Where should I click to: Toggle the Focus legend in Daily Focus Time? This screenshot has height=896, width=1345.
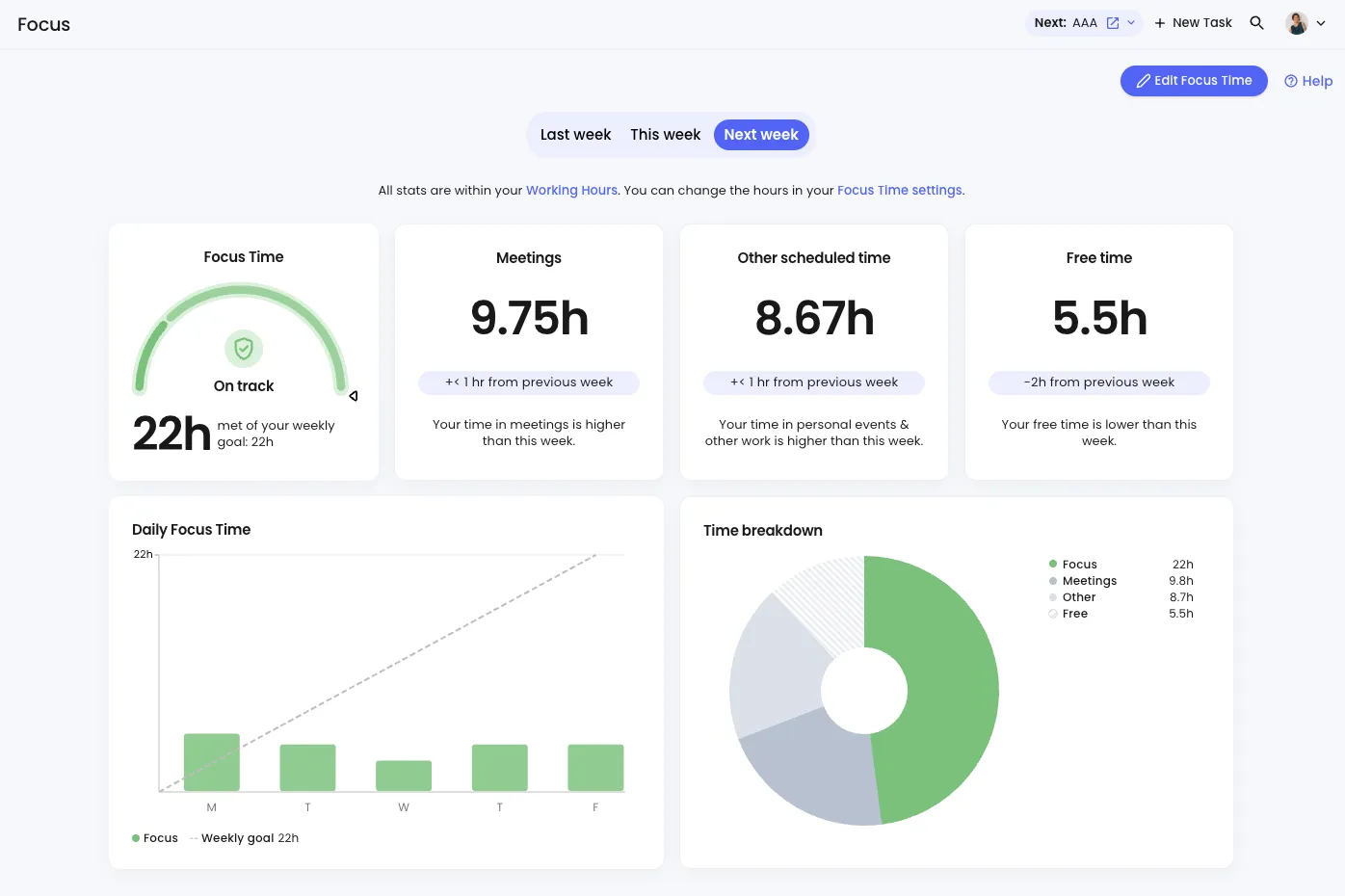155,838
